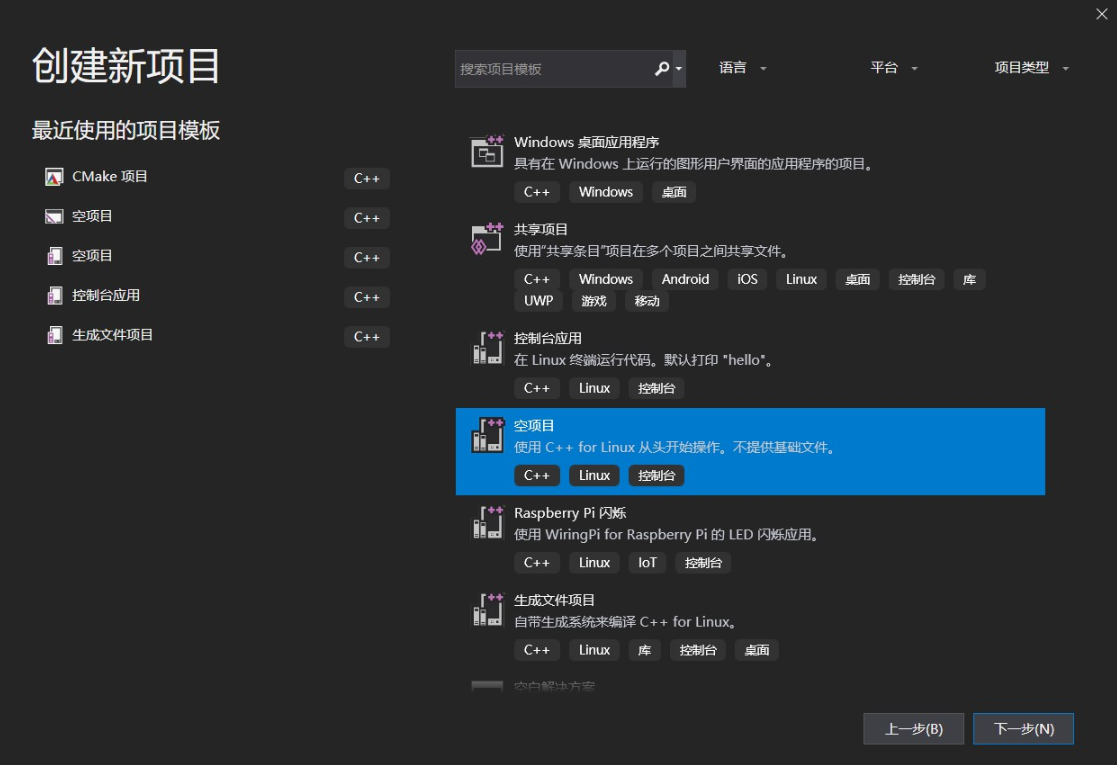Click the 控制台 tag in highlighted 空项目
The image size is (1117, 765).
click(x=656, y=476)
